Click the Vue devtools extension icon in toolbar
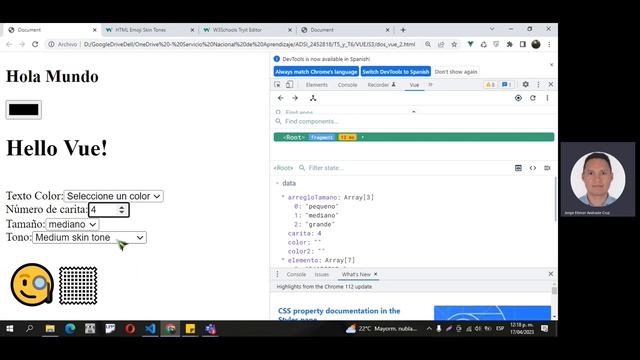 click(471, 44)
